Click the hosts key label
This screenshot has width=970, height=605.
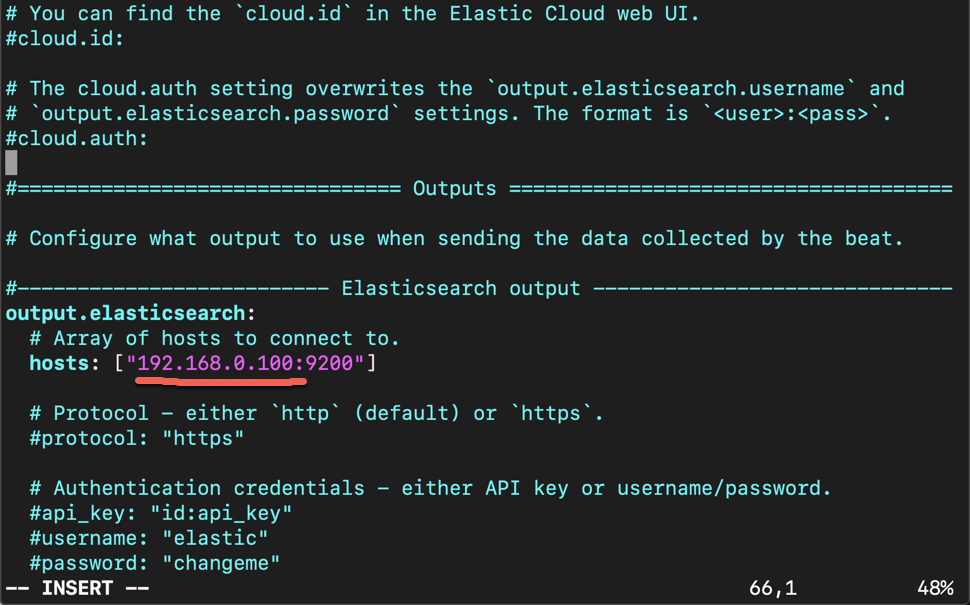pos(59,363)
